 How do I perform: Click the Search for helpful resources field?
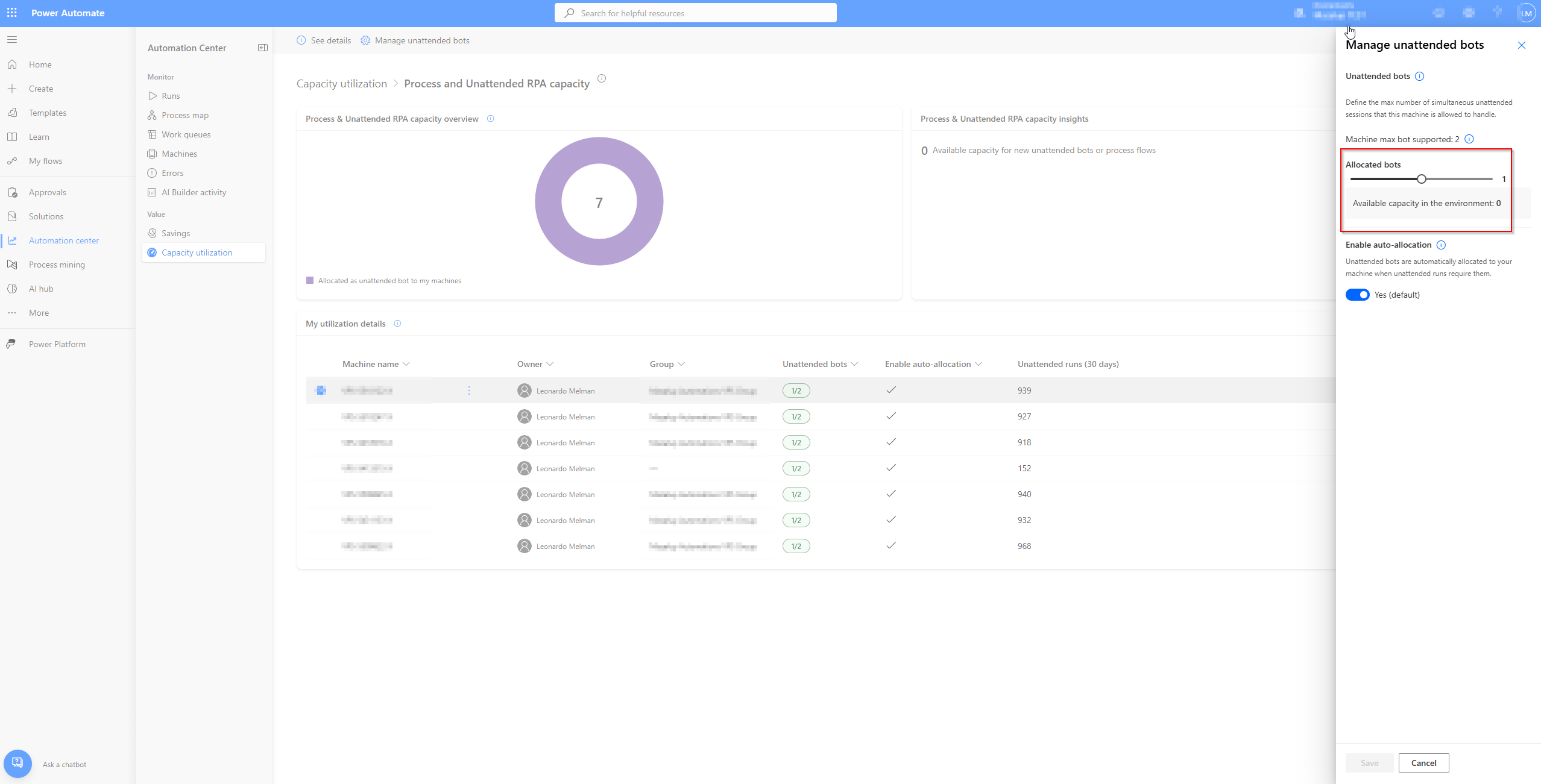click(695, 13)
